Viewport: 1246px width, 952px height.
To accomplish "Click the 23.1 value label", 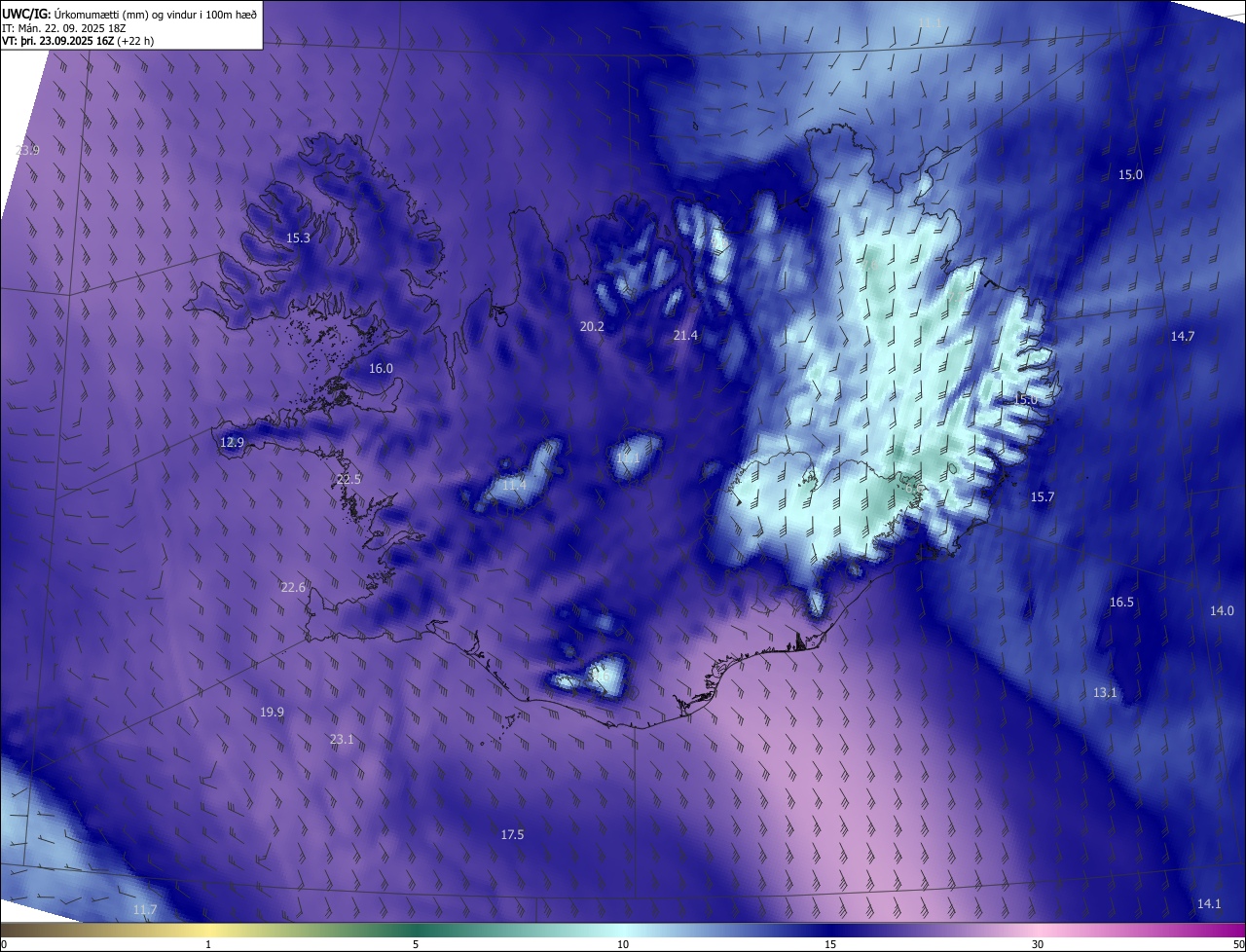I will [342, 740].
